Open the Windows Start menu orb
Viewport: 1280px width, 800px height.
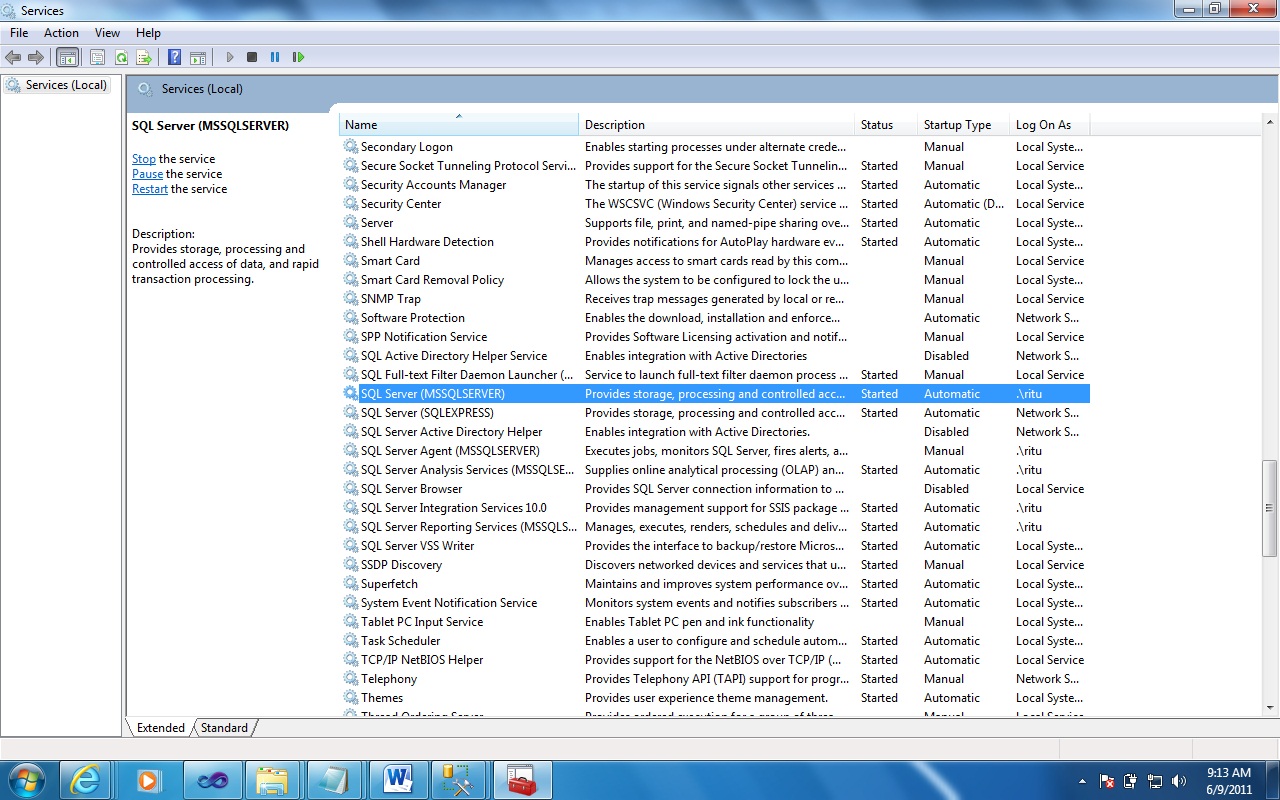click(26, 780)
